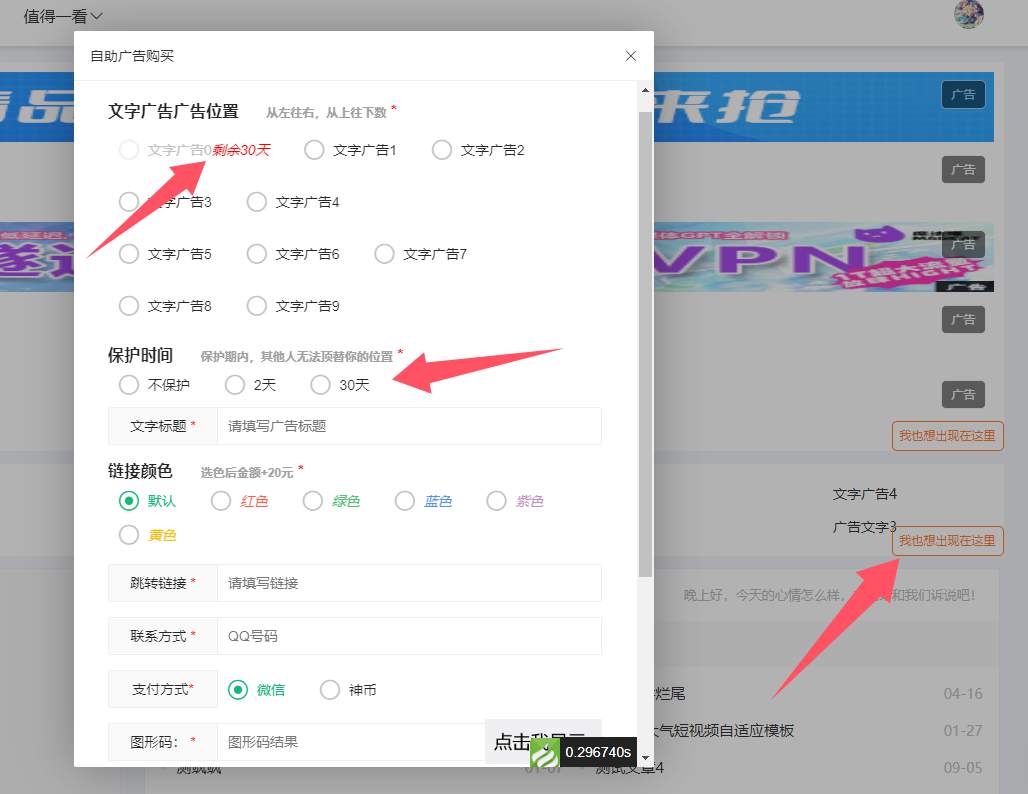Select 文字广告2 position radio
1028x794 pixels.
(442, 150)
